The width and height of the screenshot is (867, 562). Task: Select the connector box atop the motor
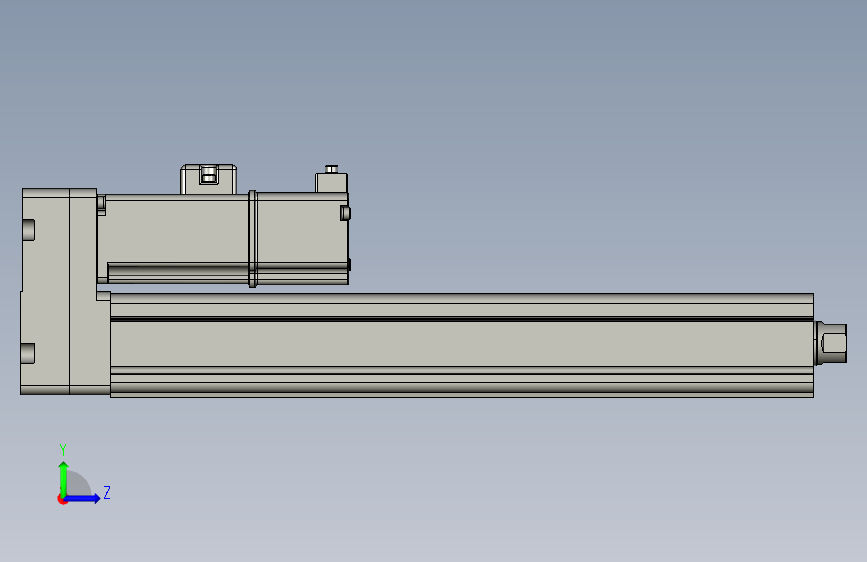[x=208, y=179]
